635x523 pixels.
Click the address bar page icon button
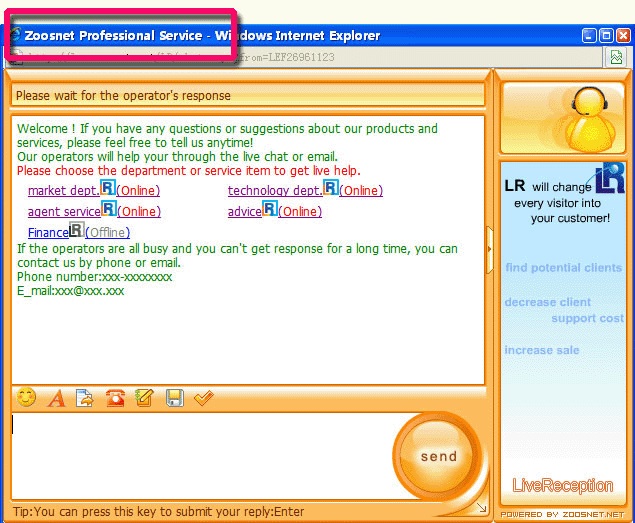pyautogui.click(x=616, y=58)
